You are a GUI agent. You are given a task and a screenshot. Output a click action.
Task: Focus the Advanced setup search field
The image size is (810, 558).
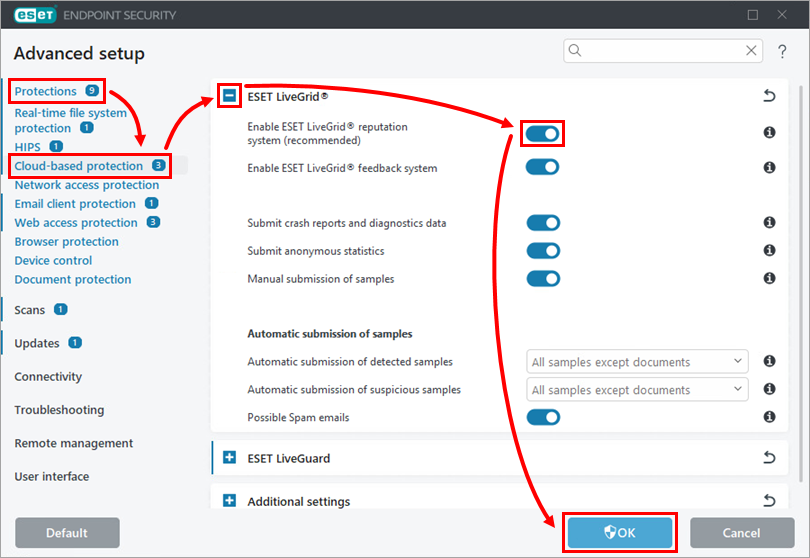(x=663, y=51)
